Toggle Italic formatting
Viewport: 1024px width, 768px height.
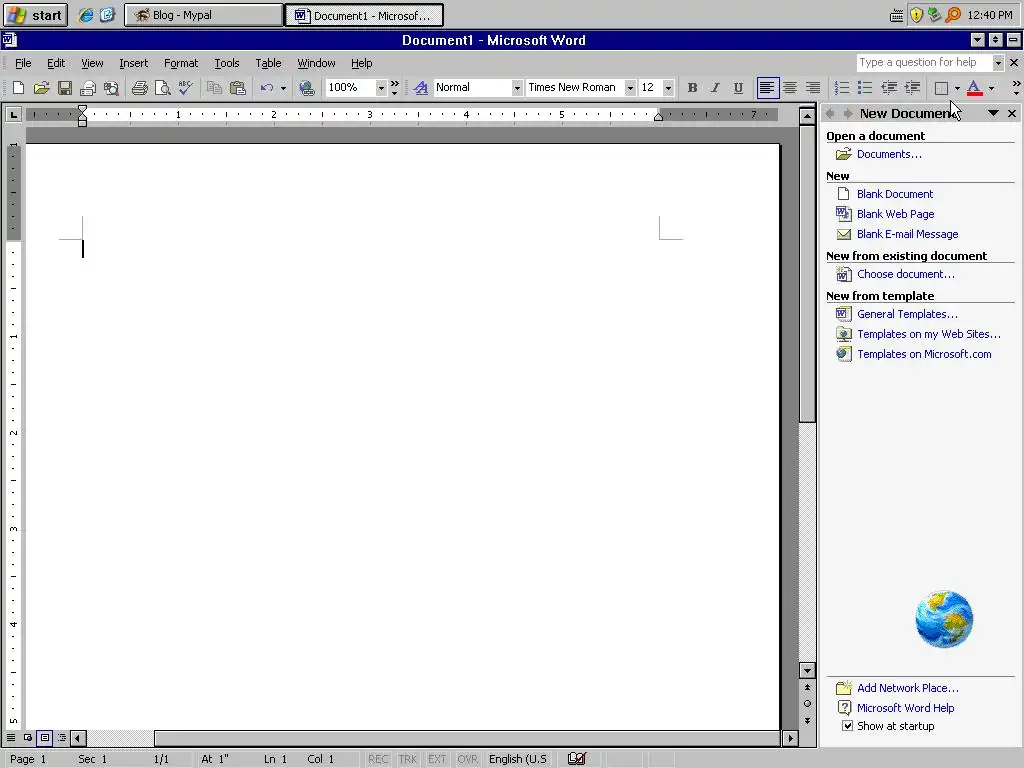tap(715, 88)
